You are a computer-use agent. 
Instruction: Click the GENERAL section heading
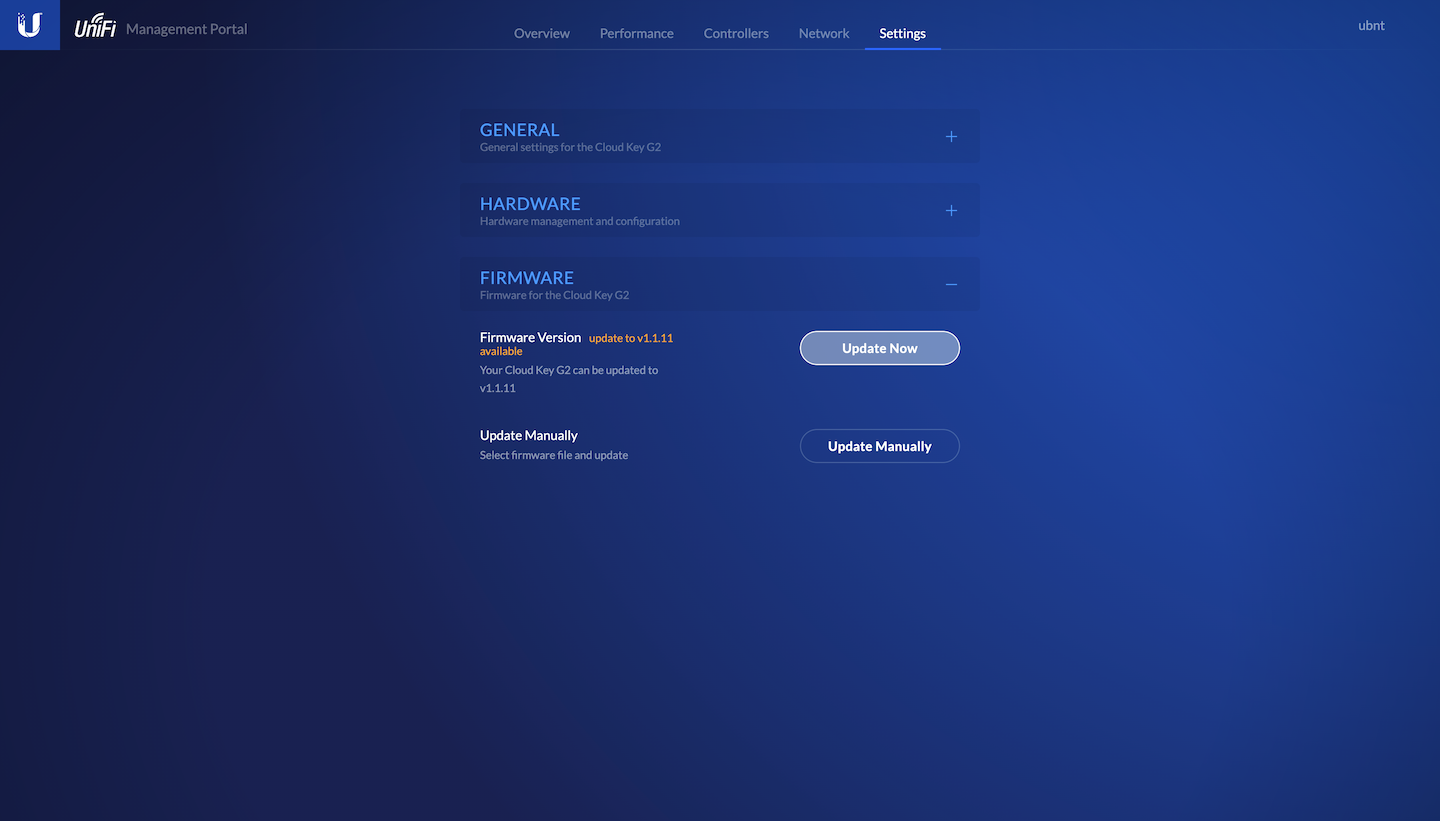pos(519,130)
